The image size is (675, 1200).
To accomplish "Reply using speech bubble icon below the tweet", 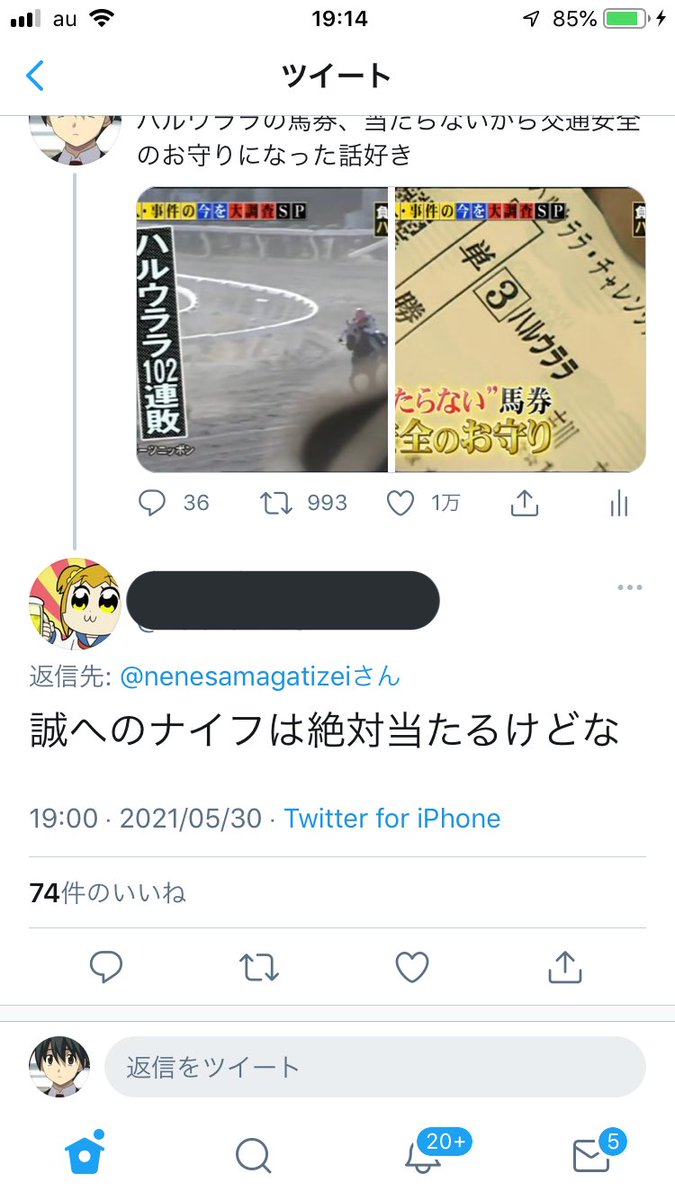I will (x=106, y=967).
